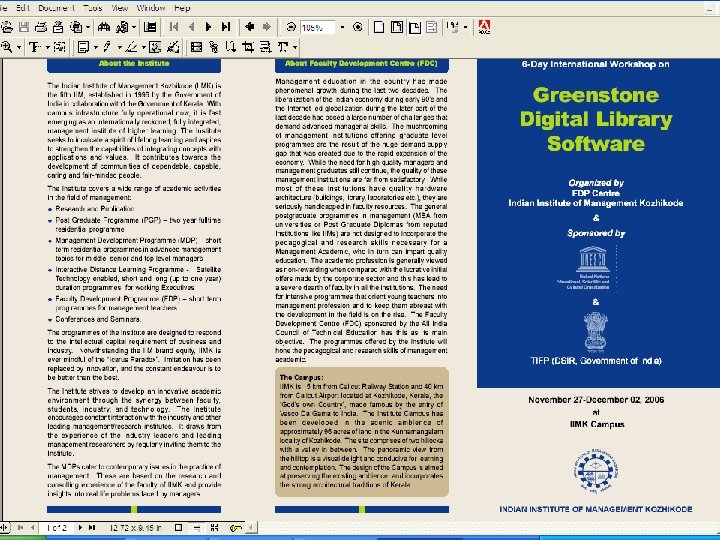Click the IIMK emblem logo

click(595, 470)
